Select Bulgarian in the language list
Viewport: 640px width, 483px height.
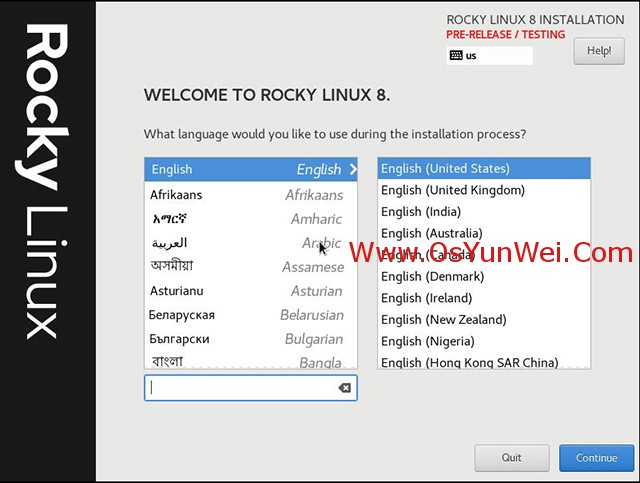251,339
